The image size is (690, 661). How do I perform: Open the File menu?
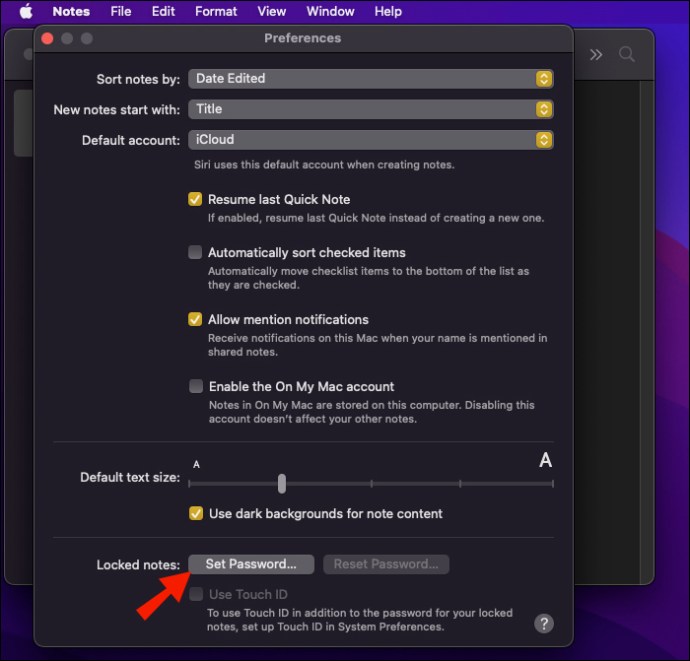pyautogui.click(x=121, y=11)
